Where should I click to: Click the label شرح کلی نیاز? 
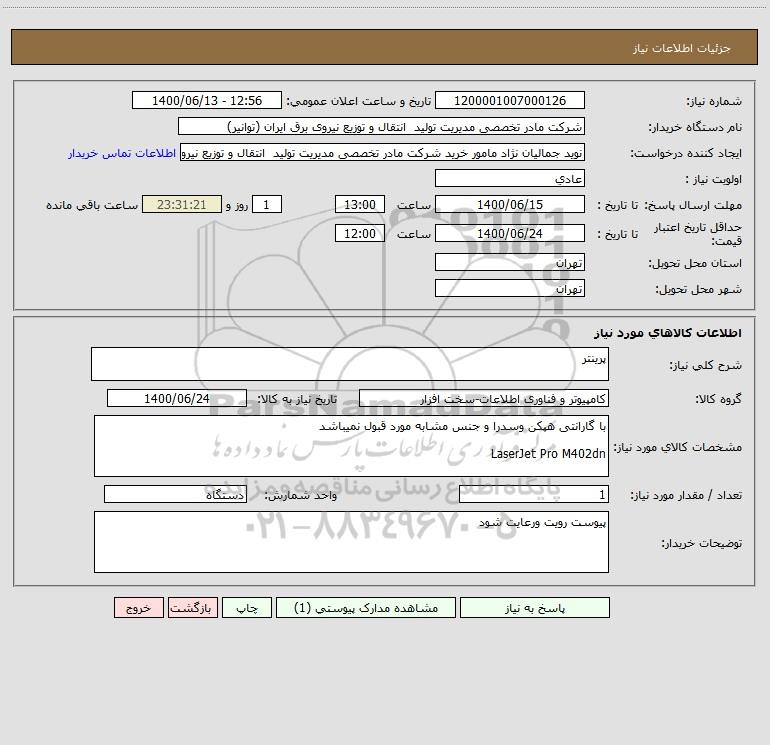point(706,365)
